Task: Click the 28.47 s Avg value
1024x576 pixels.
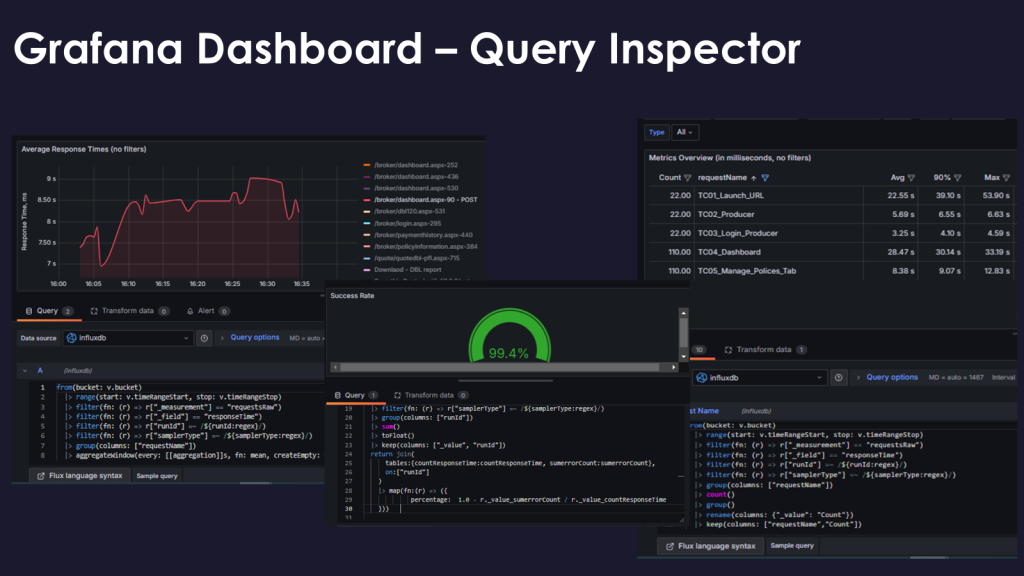Action: coord(901,252)
